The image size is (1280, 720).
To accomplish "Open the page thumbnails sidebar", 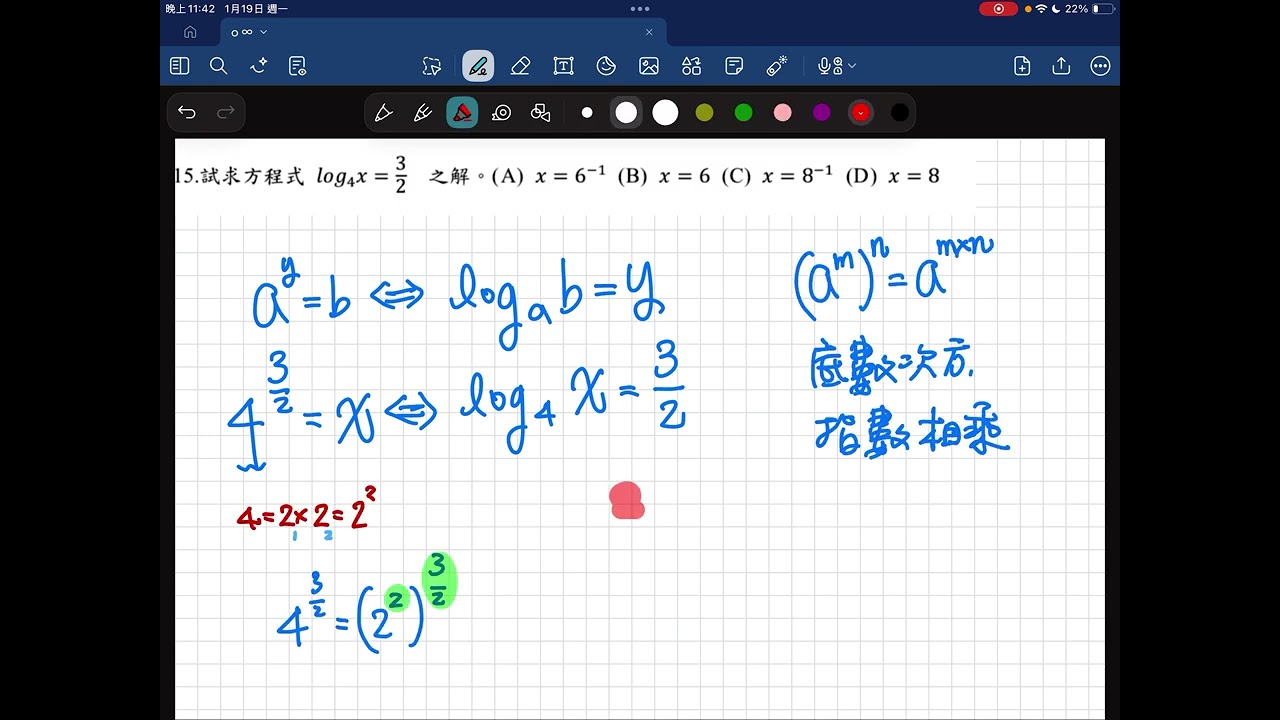I will point(180,66).
